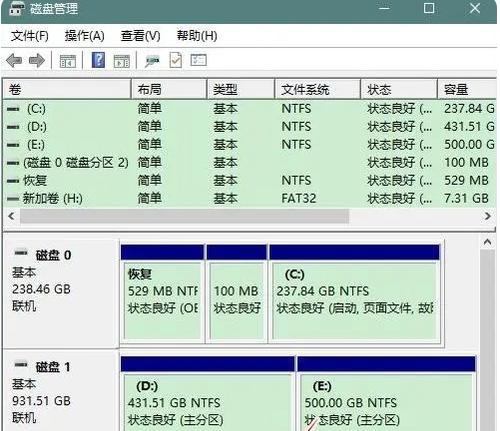Viewport: 500px width, 431px height.
Task: Sort by the 文件系统 column header
Action: click(318, 89)
